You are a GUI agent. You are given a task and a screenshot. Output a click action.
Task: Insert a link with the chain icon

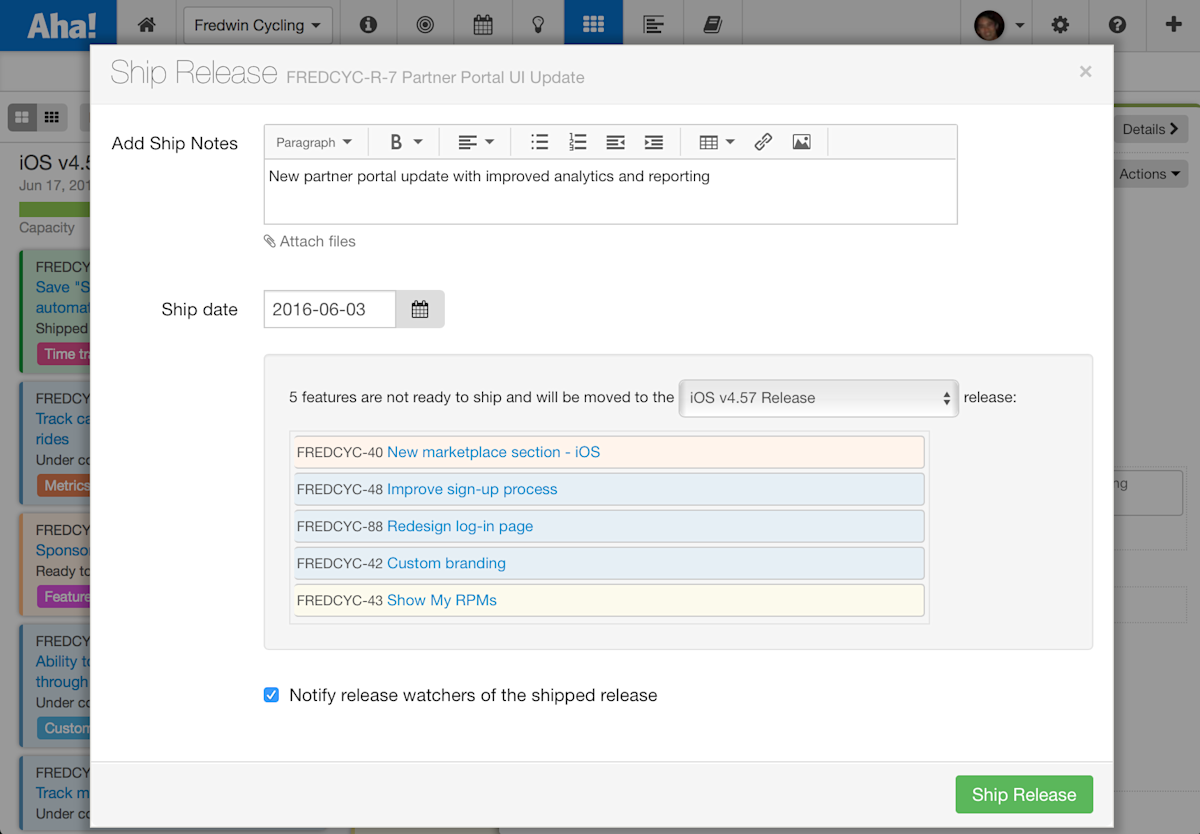click(x=763, y=142)
